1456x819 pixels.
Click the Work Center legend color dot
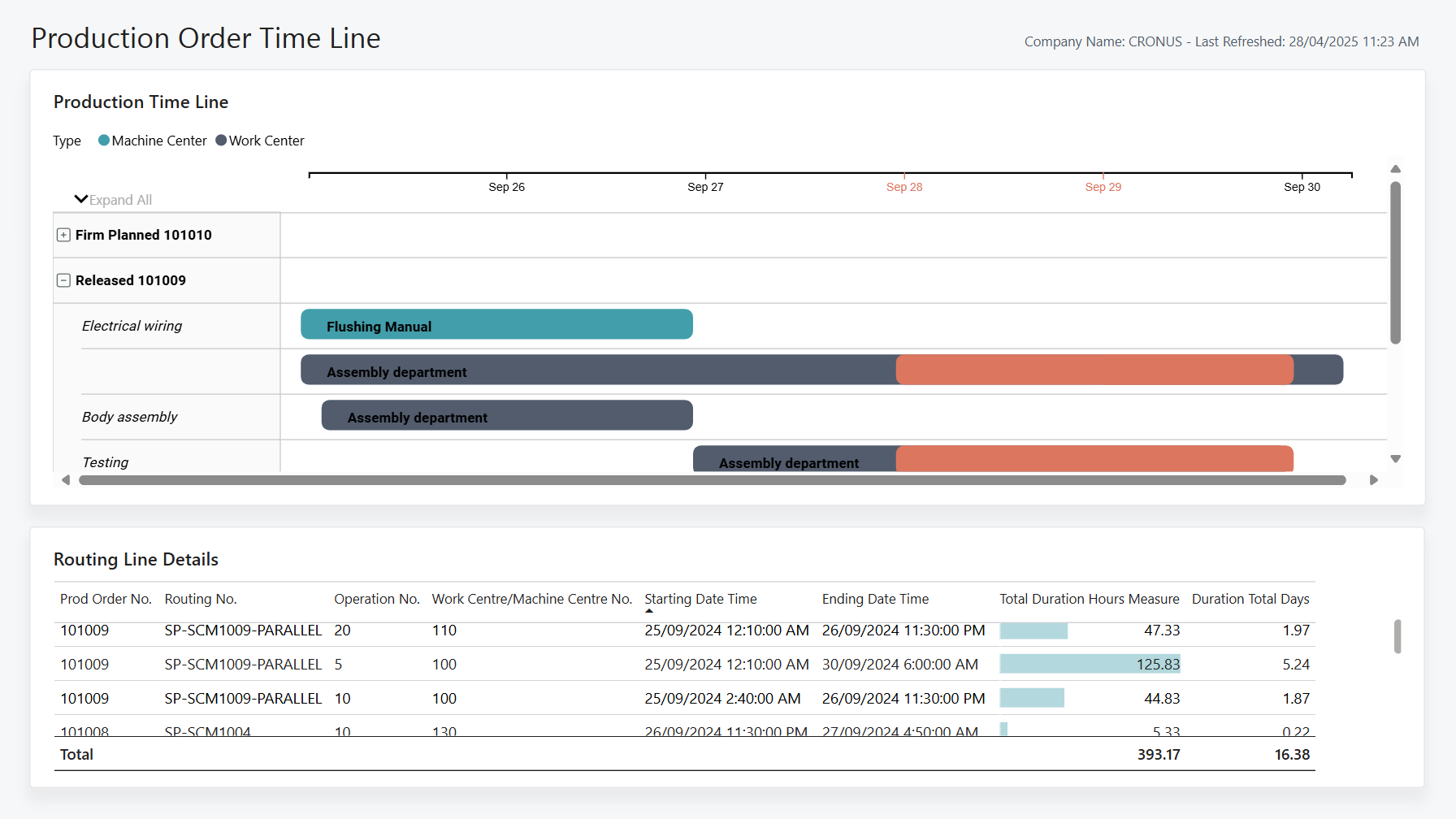(220, 140)
